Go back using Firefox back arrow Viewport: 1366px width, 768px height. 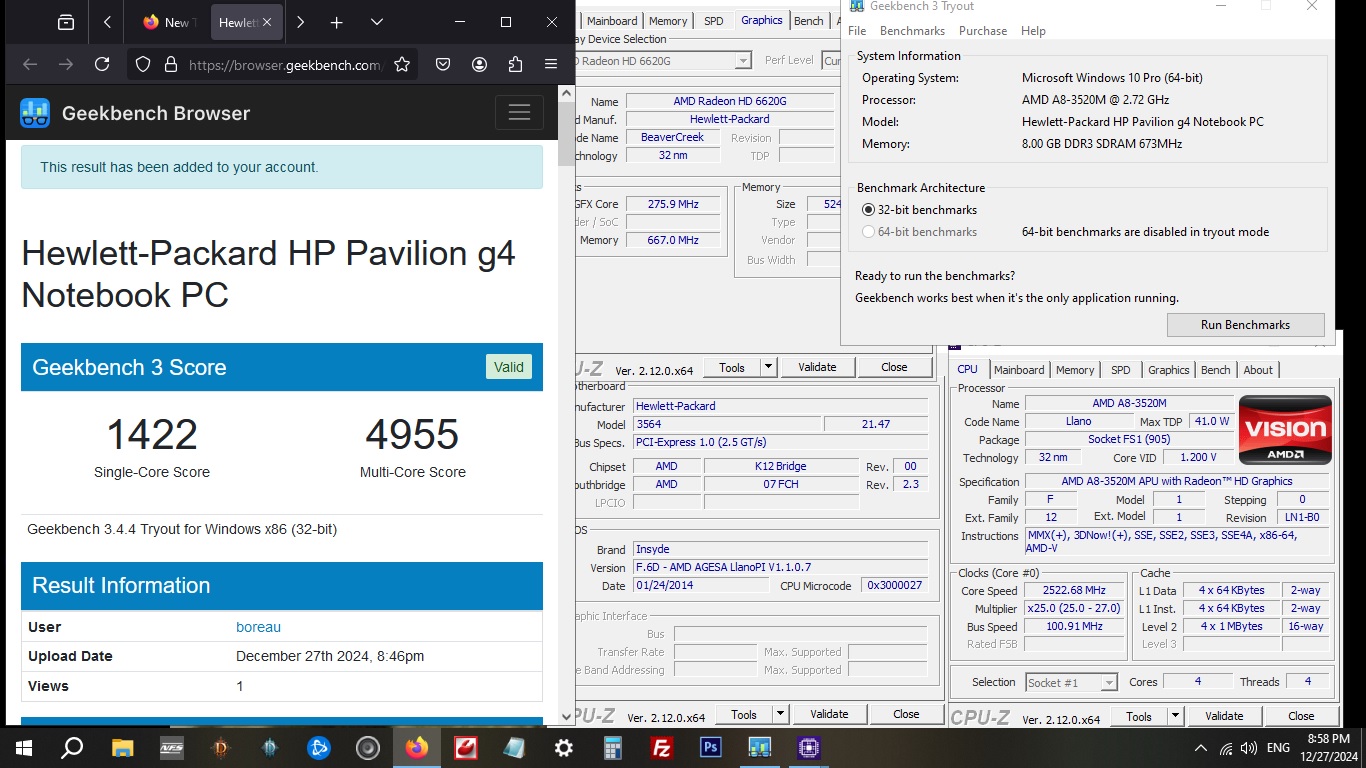tap(30, 65)
